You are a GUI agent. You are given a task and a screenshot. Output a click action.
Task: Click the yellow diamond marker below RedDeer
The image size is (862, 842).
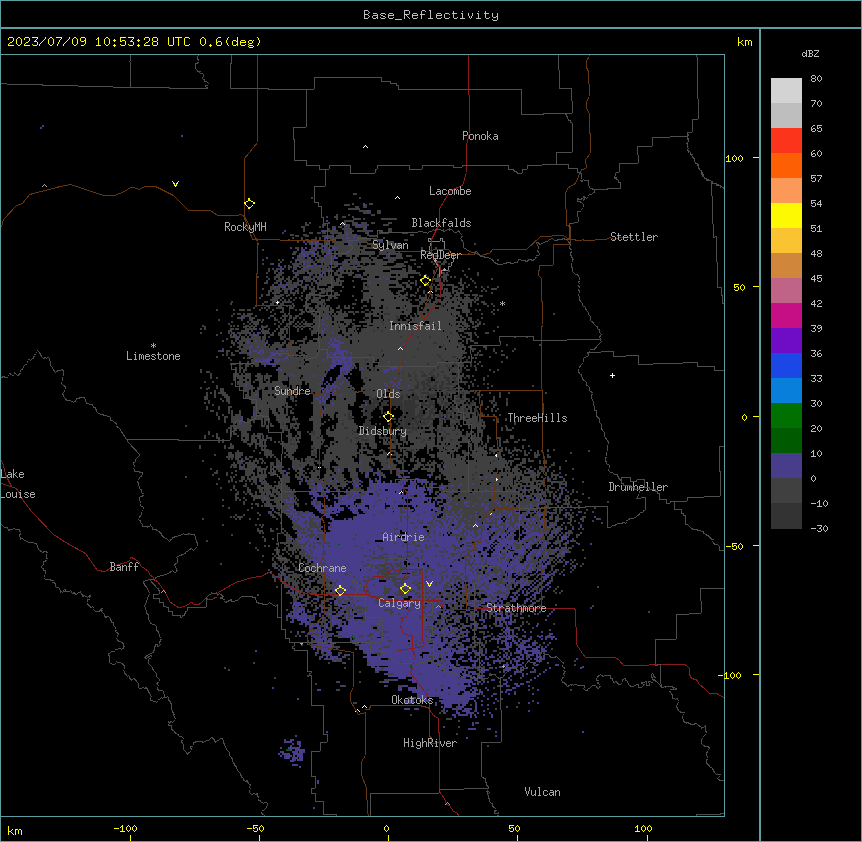coord(426,281)
